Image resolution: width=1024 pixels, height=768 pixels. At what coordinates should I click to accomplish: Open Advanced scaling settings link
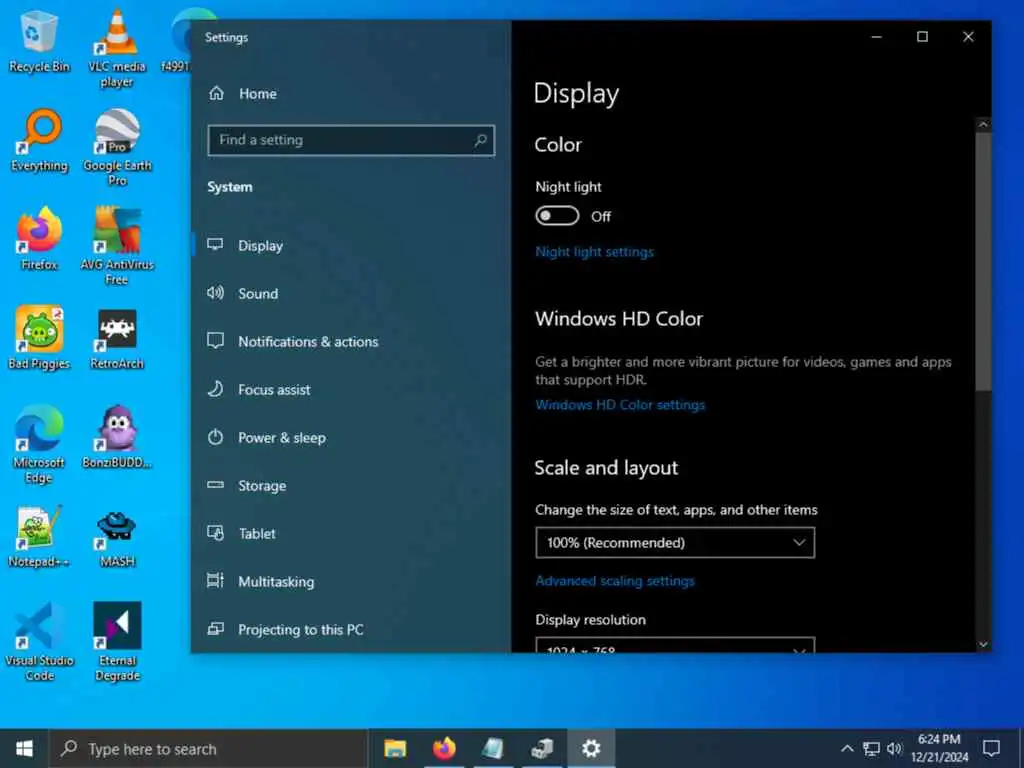615,581
